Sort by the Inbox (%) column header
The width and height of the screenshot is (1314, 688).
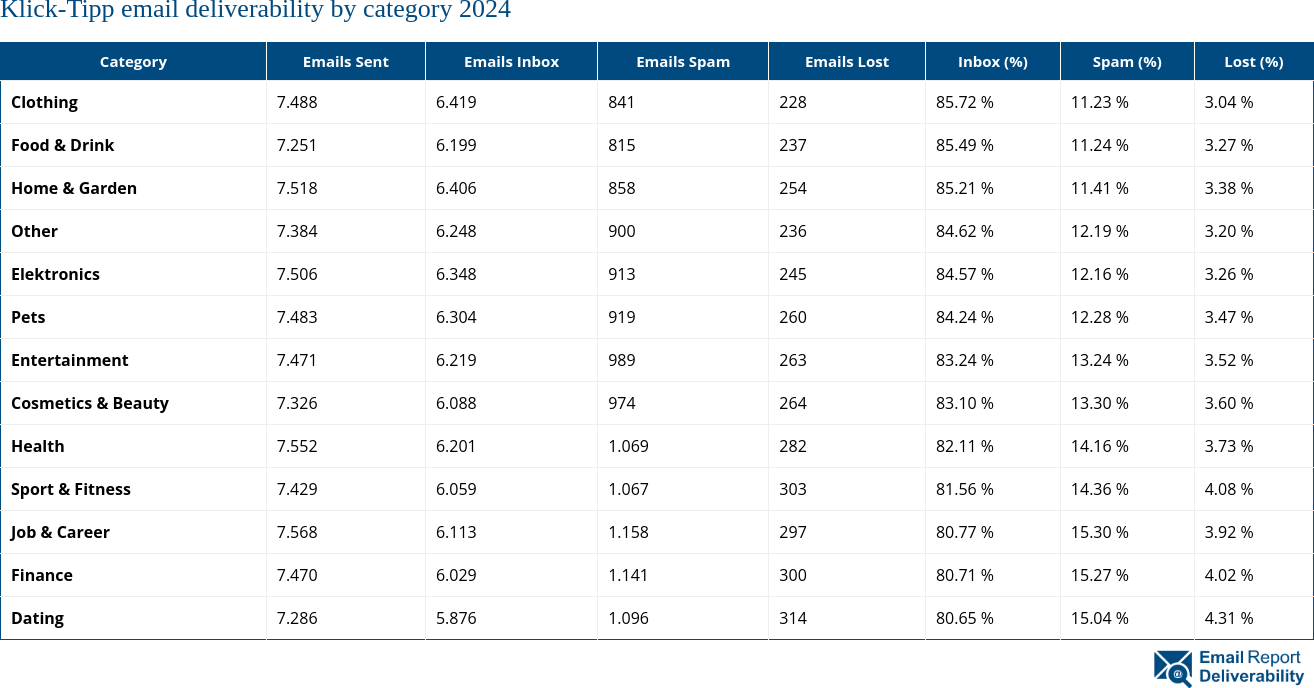(x=993, y=61)
